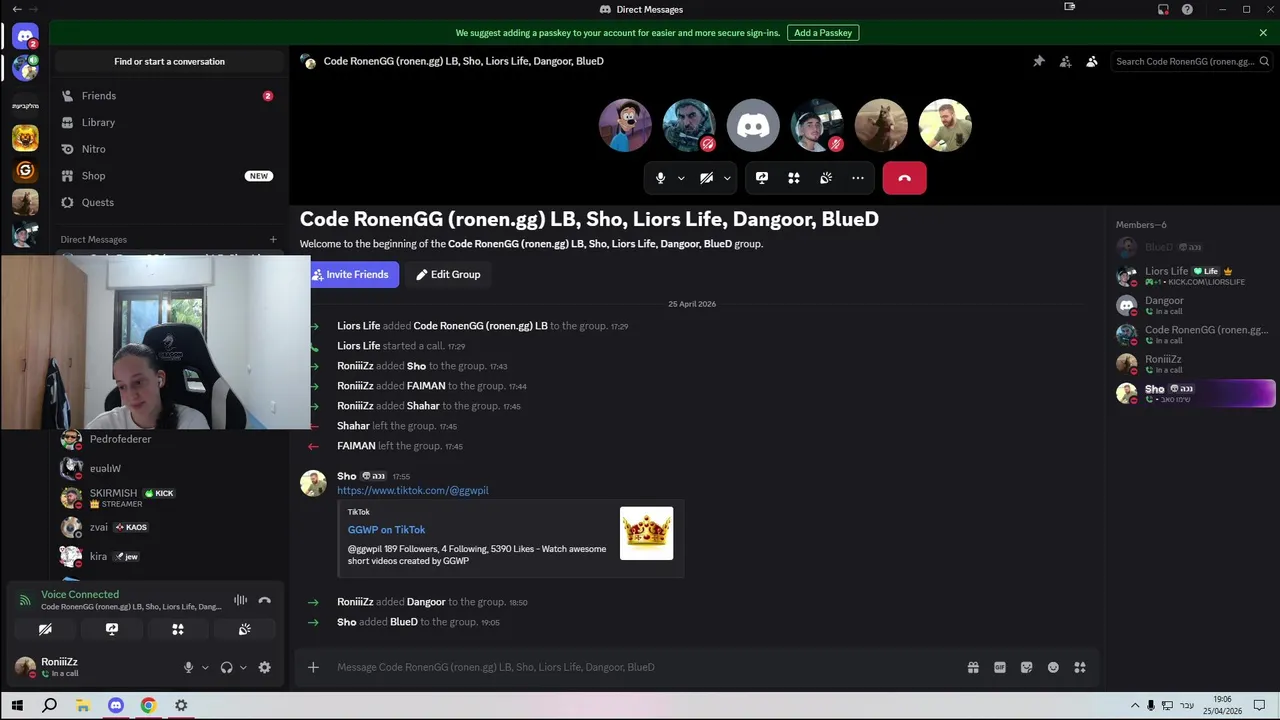
Task: Open emoji picker in message bar
Action: coord(1053,667)
